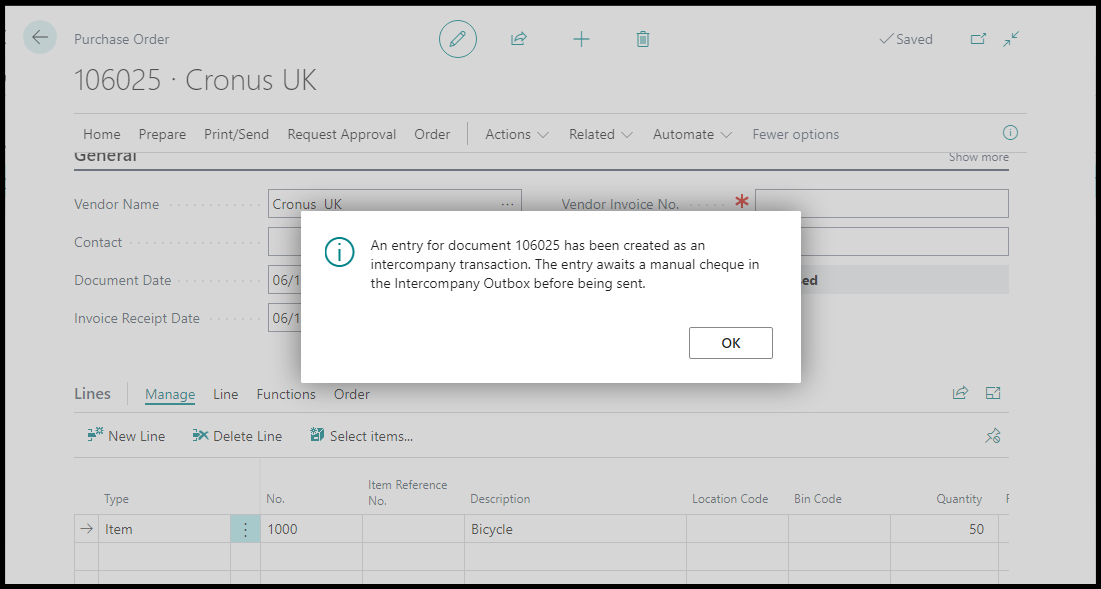Open the Print/Send tab
1101x589 pixels.
click(237, 134)
